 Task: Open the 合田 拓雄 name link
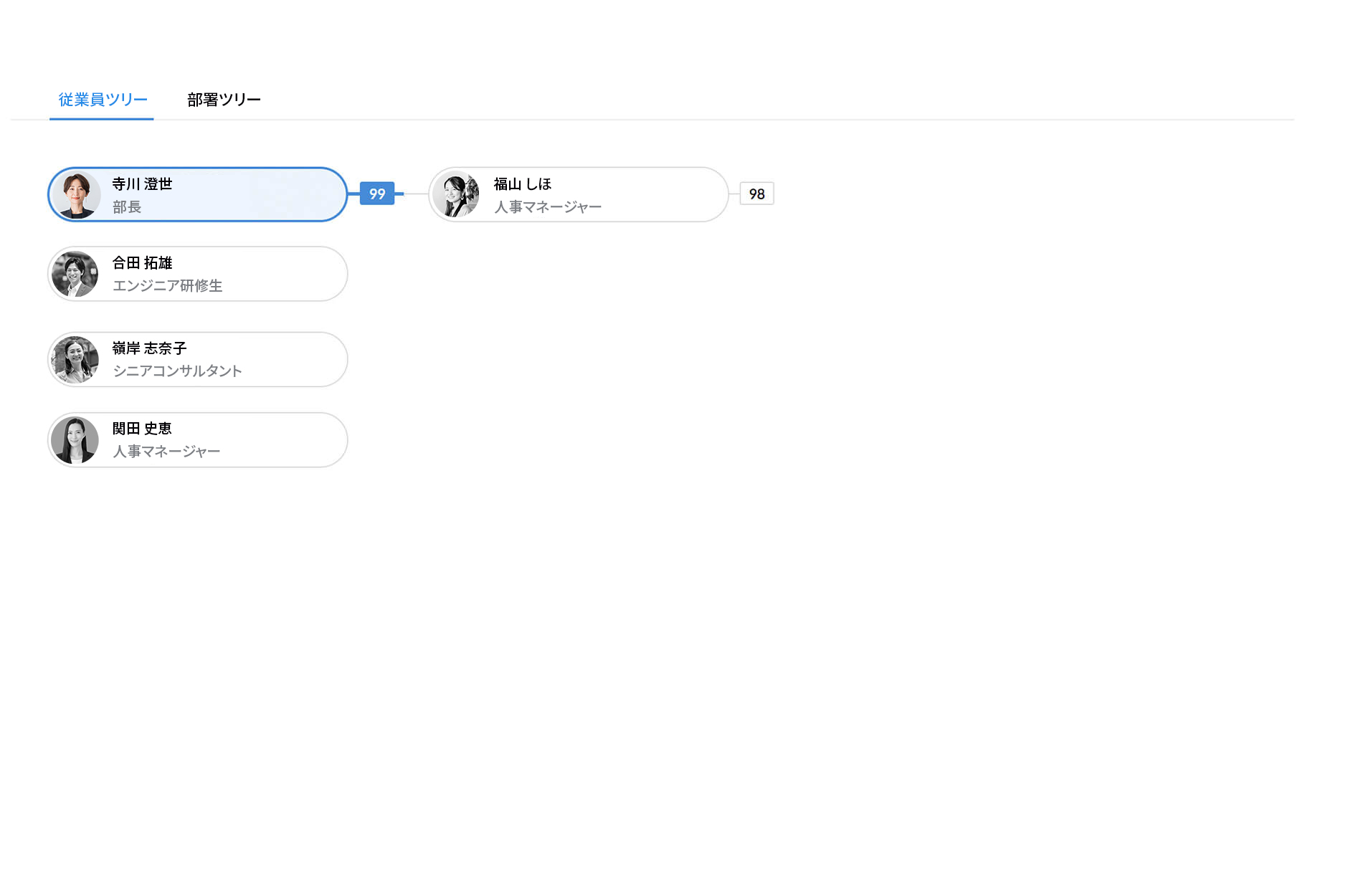142,263
